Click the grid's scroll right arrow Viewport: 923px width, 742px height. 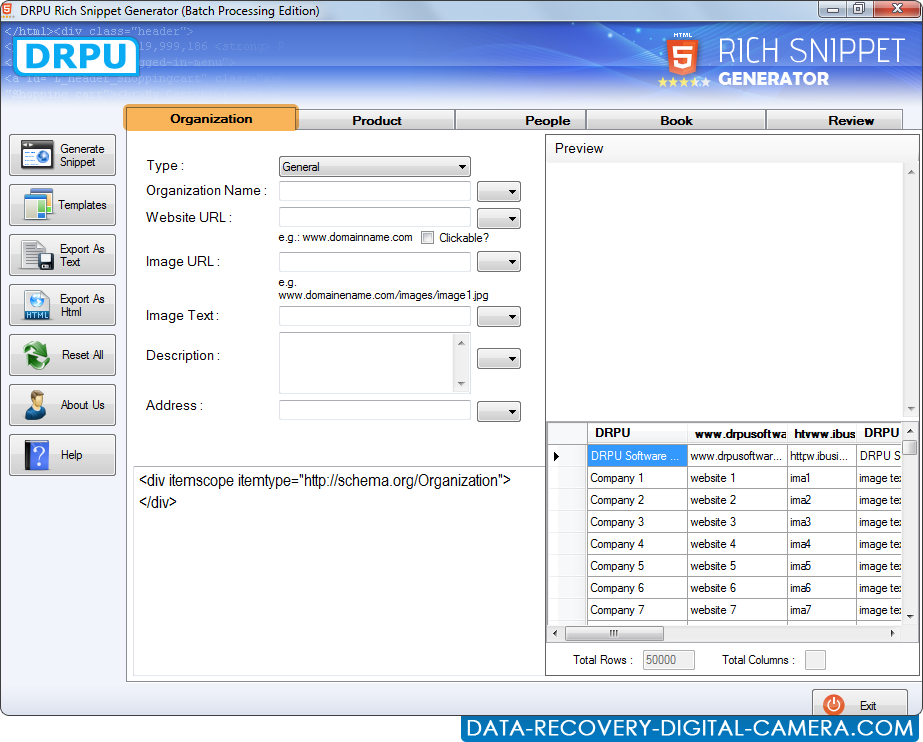pos(892,633)
